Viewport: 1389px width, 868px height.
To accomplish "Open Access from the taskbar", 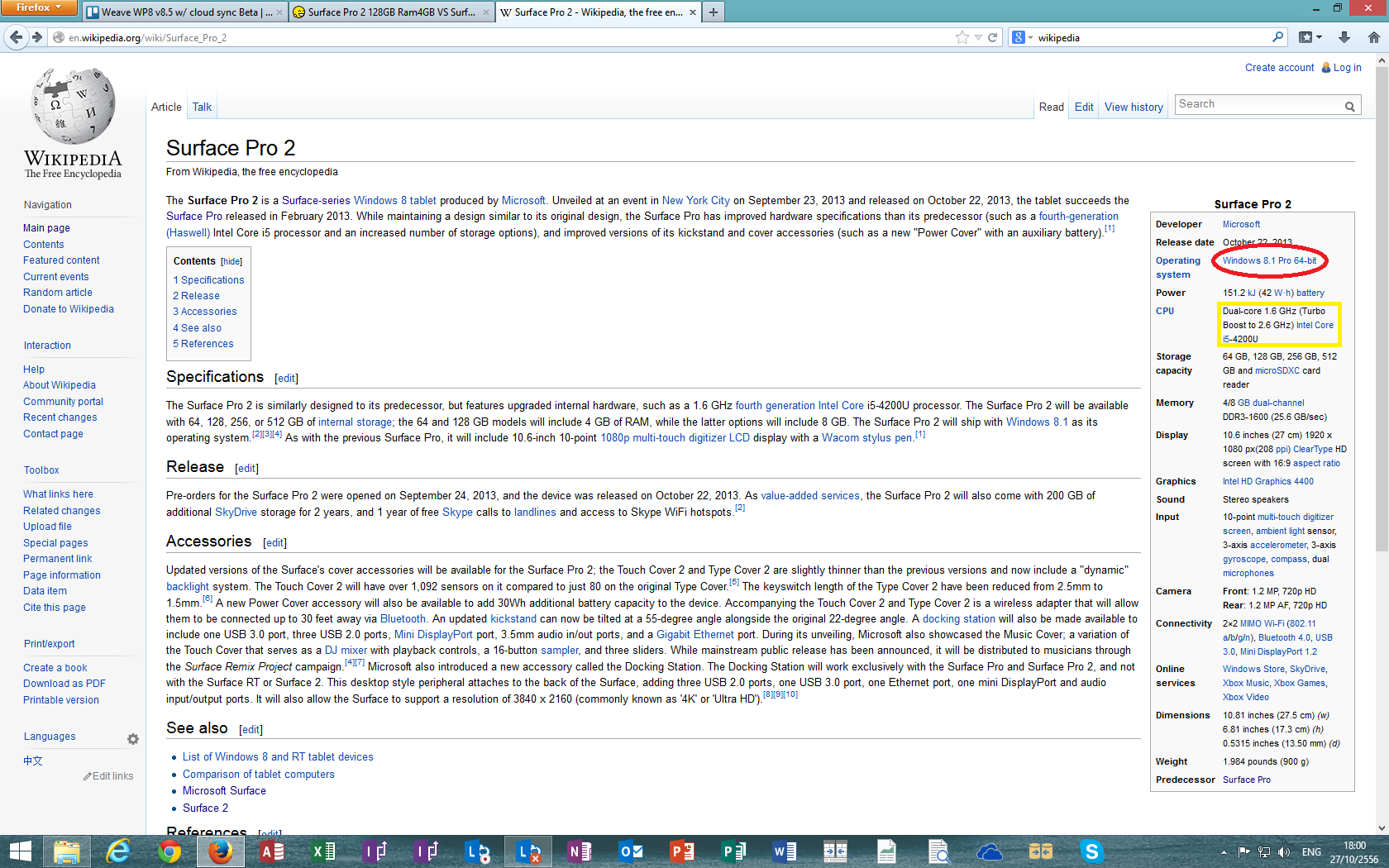I will (x=272, y=851).
